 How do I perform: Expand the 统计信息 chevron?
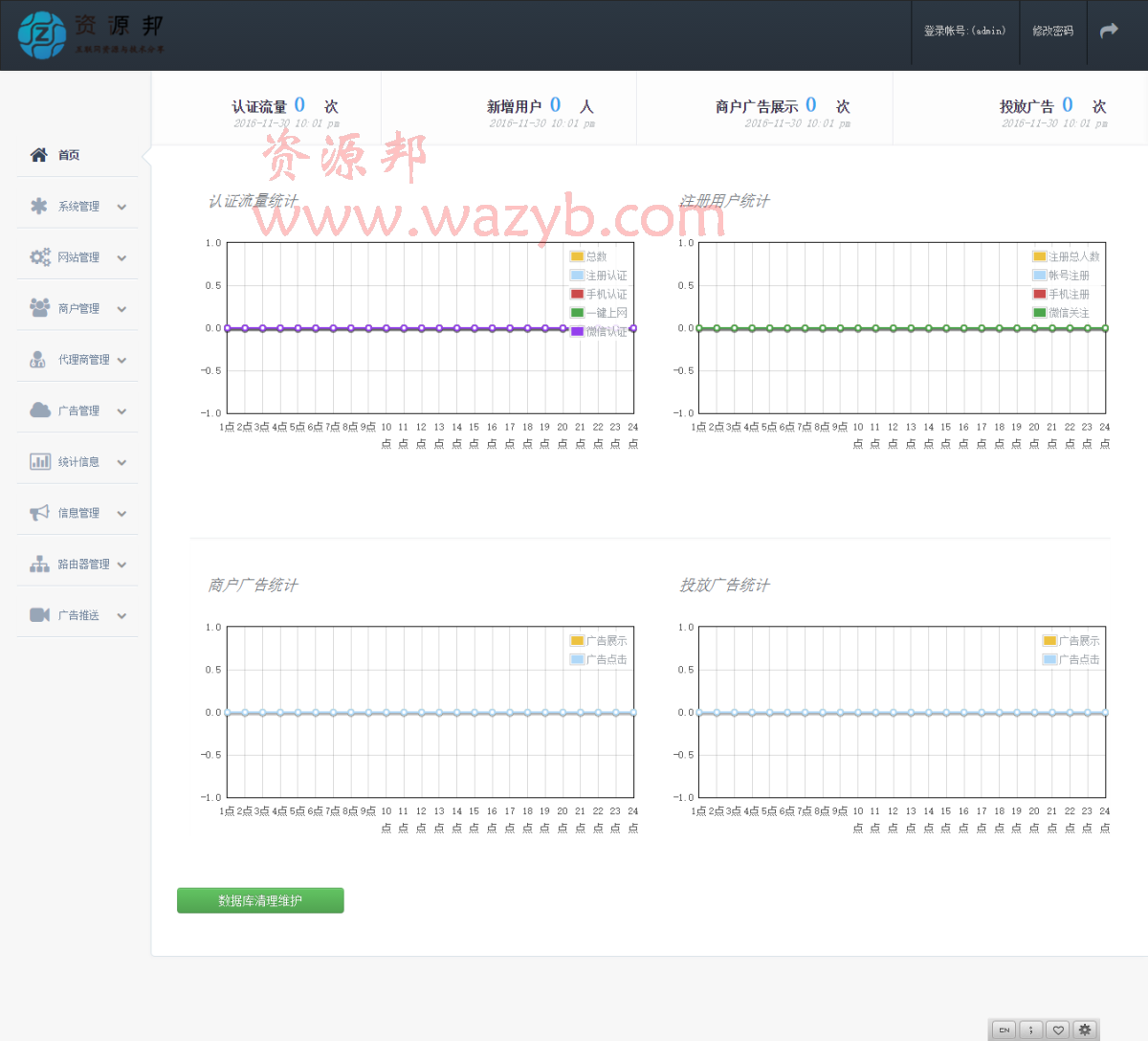pos(121,462)
